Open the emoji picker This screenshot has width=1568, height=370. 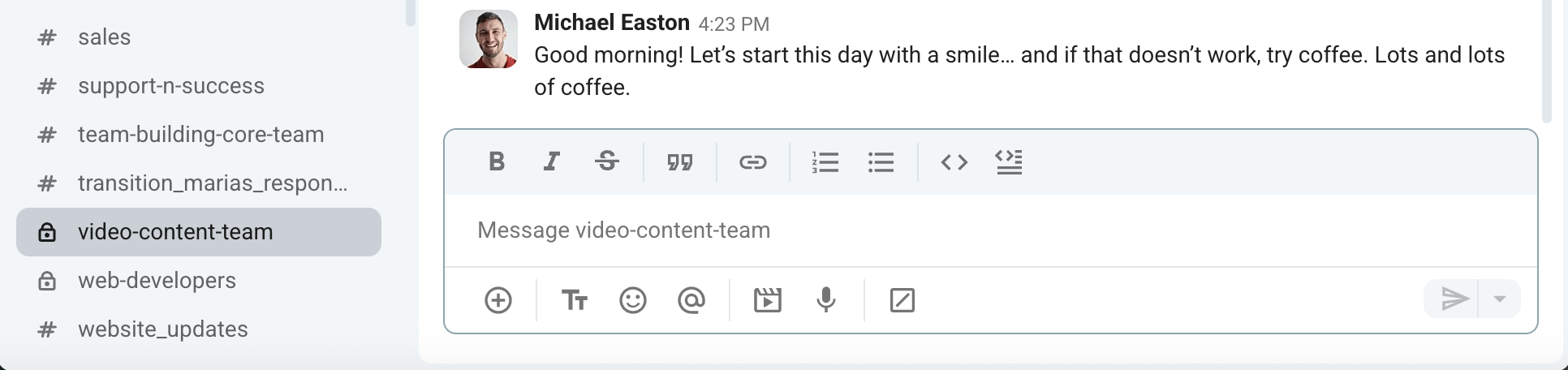pyautogui.click(x=633, y=300)
